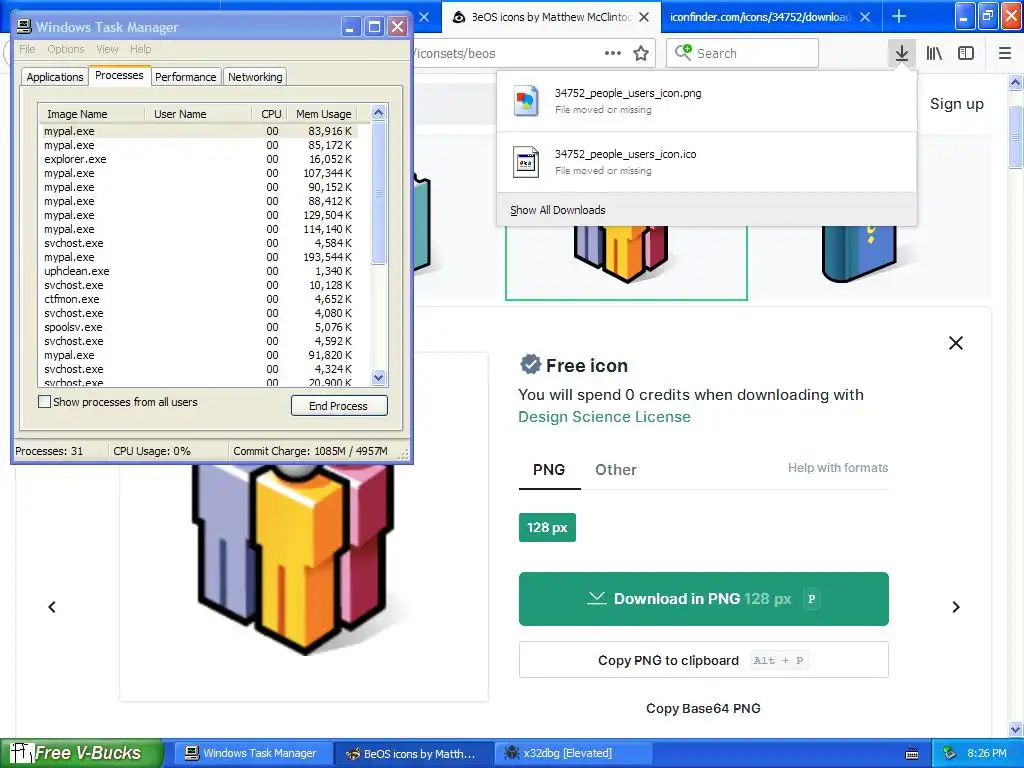This screenshot has height=768, width=1024.
Task: Switch to BeOS icons taskbar item
Action: click(x=413, y=754)
